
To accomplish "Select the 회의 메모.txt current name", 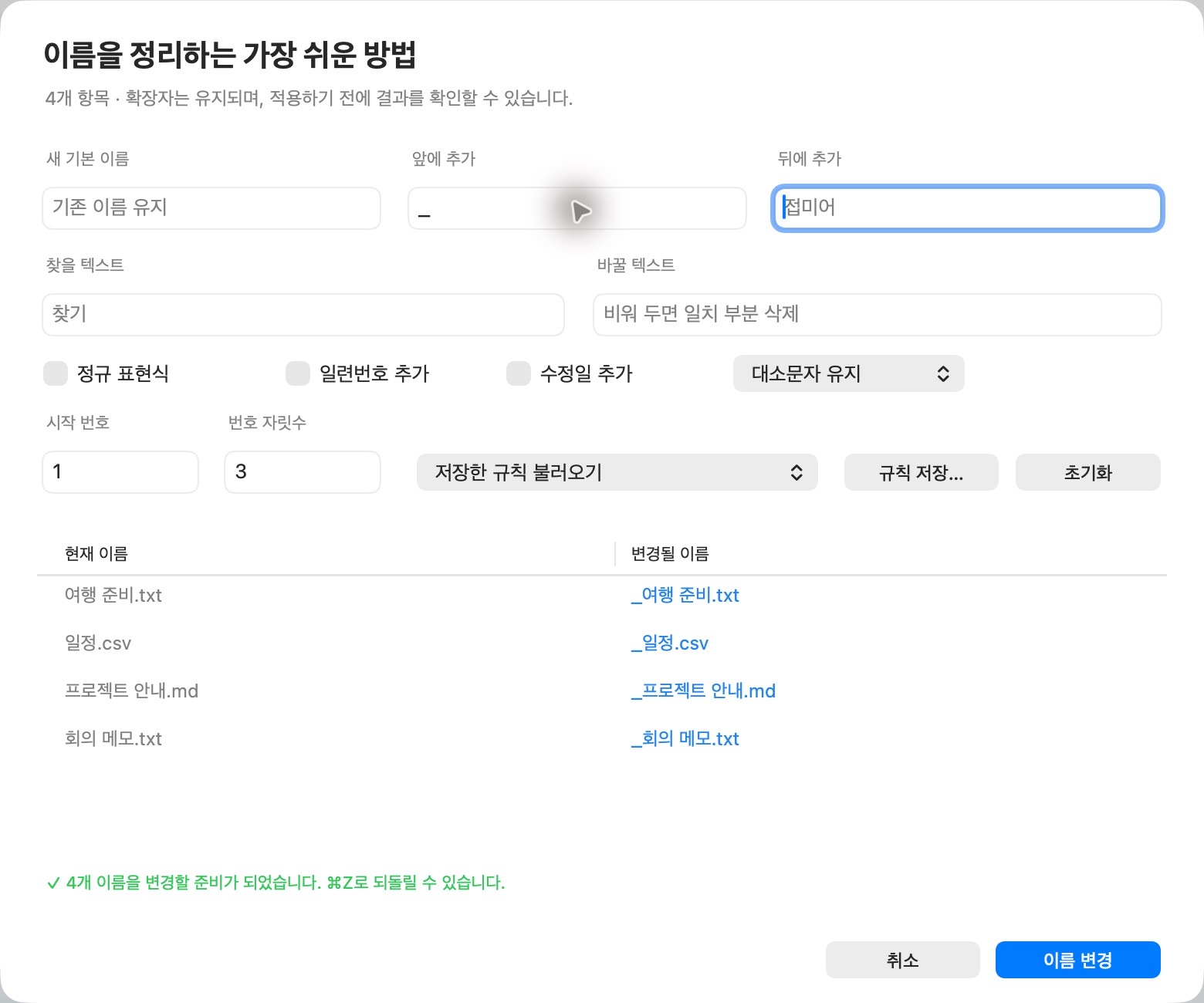I will point(113,739).
